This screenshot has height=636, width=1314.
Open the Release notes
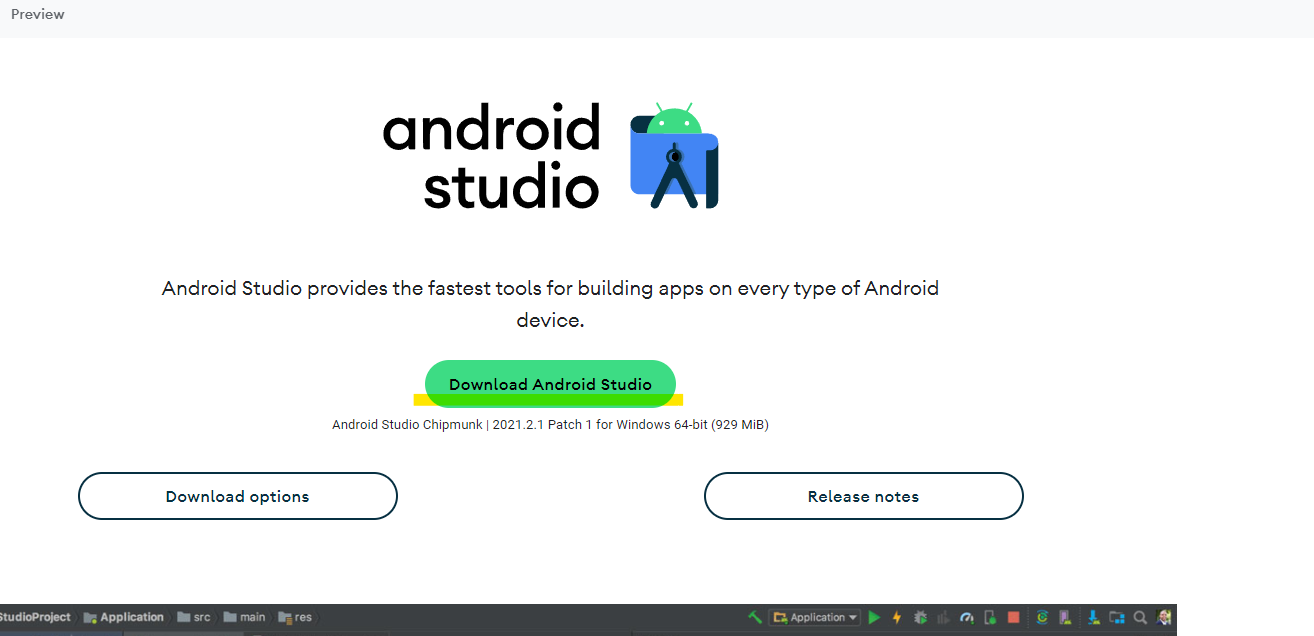(864, 496)
